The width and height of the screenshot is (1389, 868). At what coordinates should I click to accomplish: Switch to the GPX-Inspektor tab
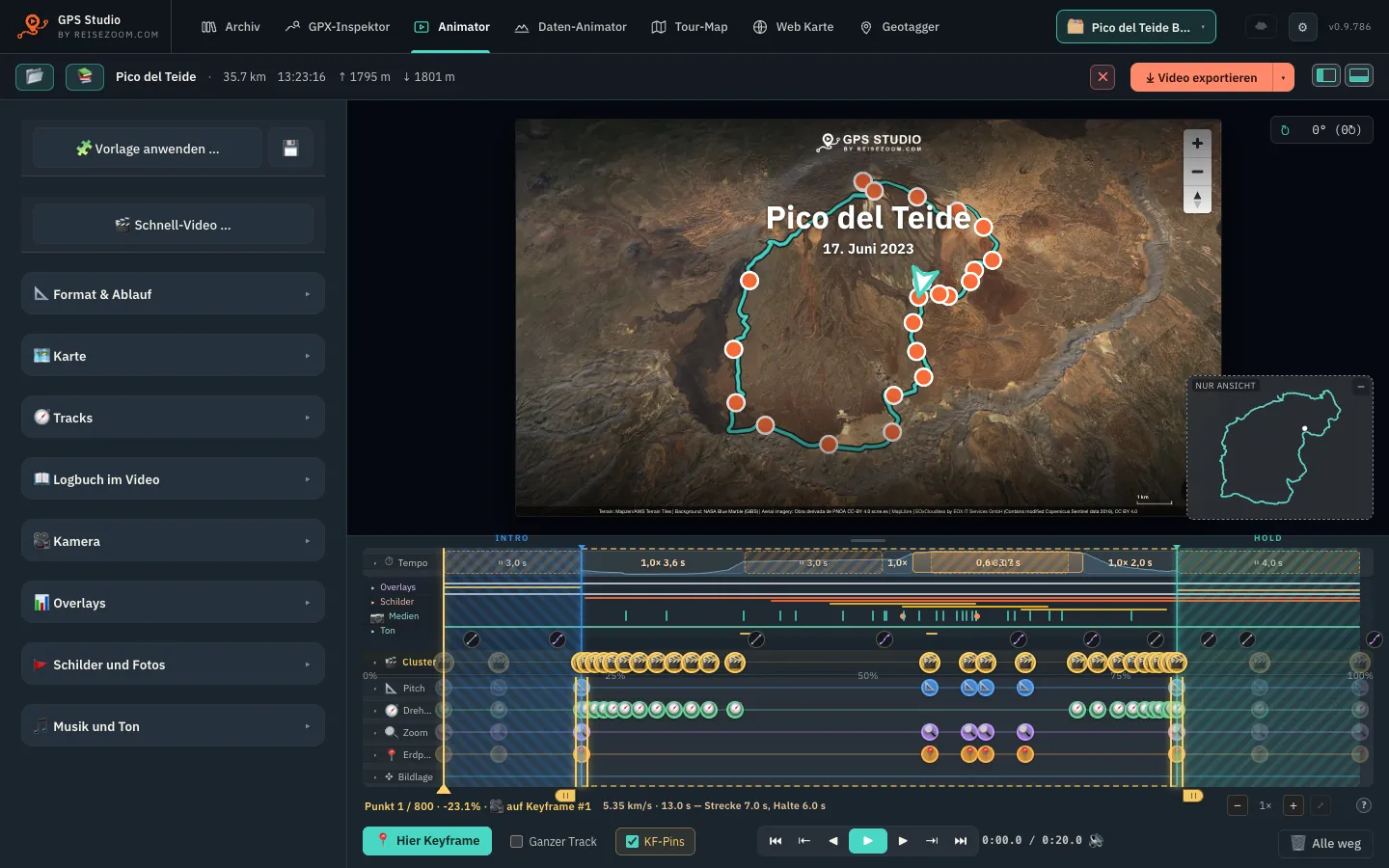coord(338,27)
